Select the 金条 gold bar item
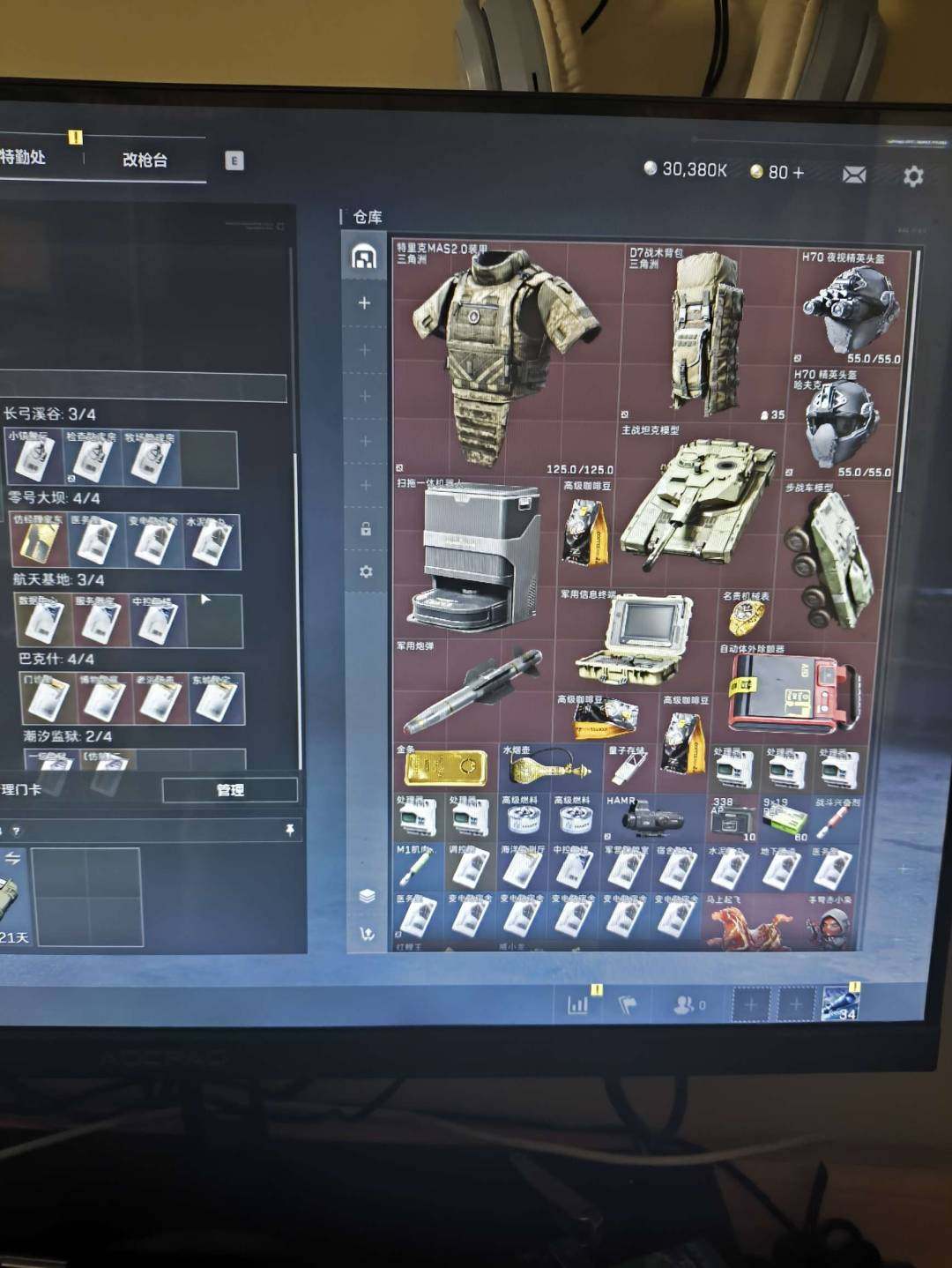952x1268 pixels. [x=445, y=767]
